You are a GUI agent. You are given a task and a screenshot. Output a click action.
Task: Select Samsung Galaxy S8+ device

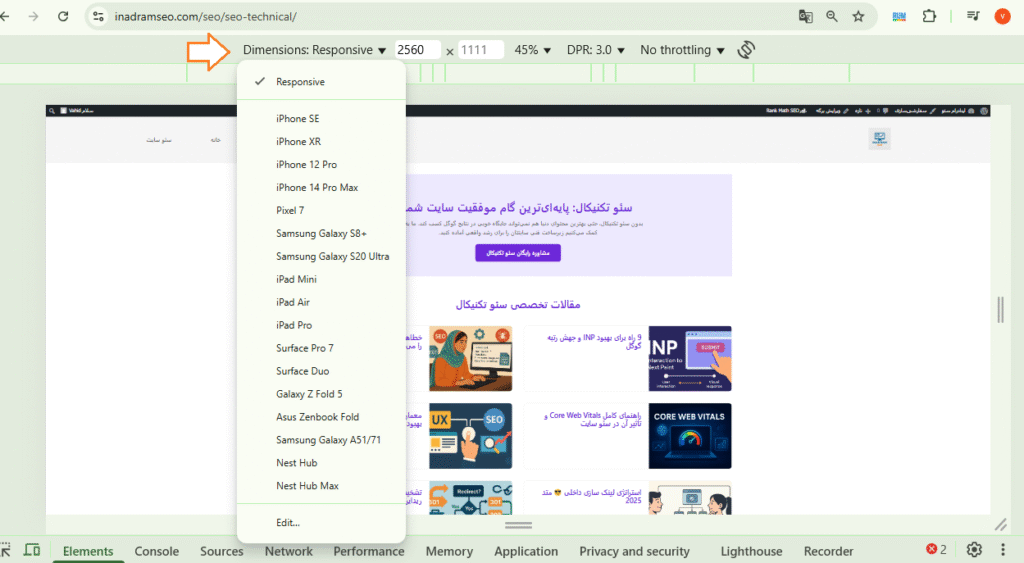(x=321, y=233)
